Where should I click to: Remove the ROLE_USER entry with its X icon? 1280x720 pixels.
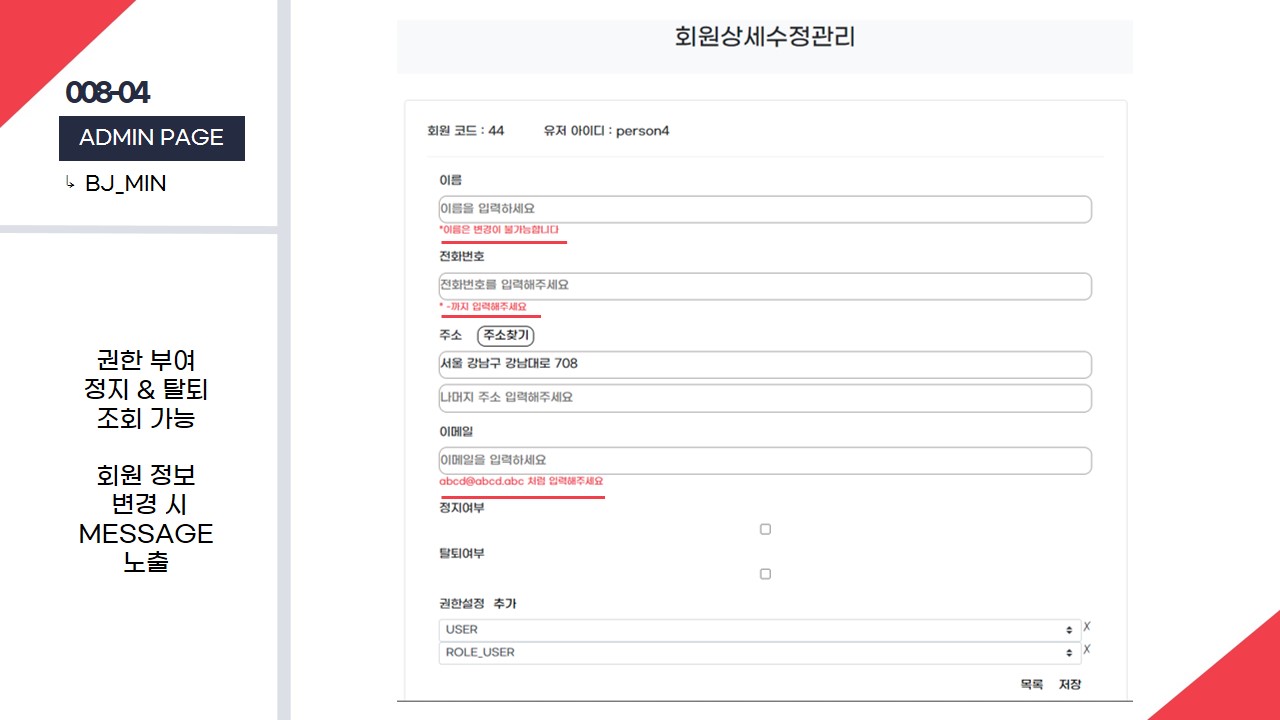[1087, 650]
